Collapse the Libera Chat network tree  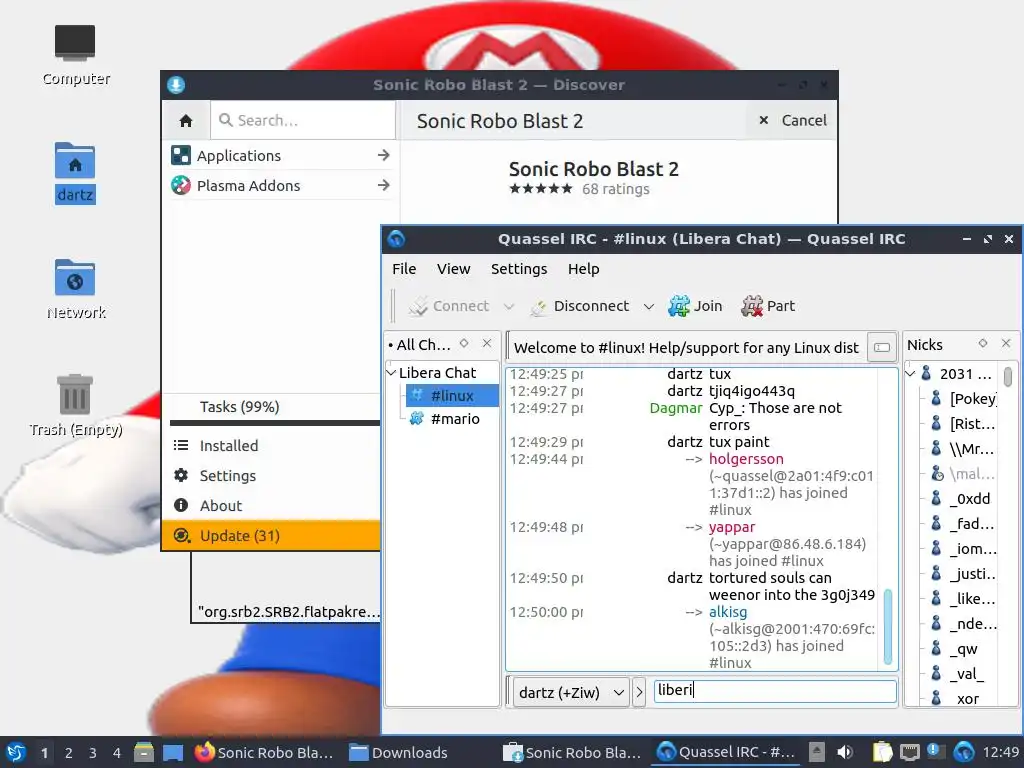pyautogui.click(x=392, y=373)
